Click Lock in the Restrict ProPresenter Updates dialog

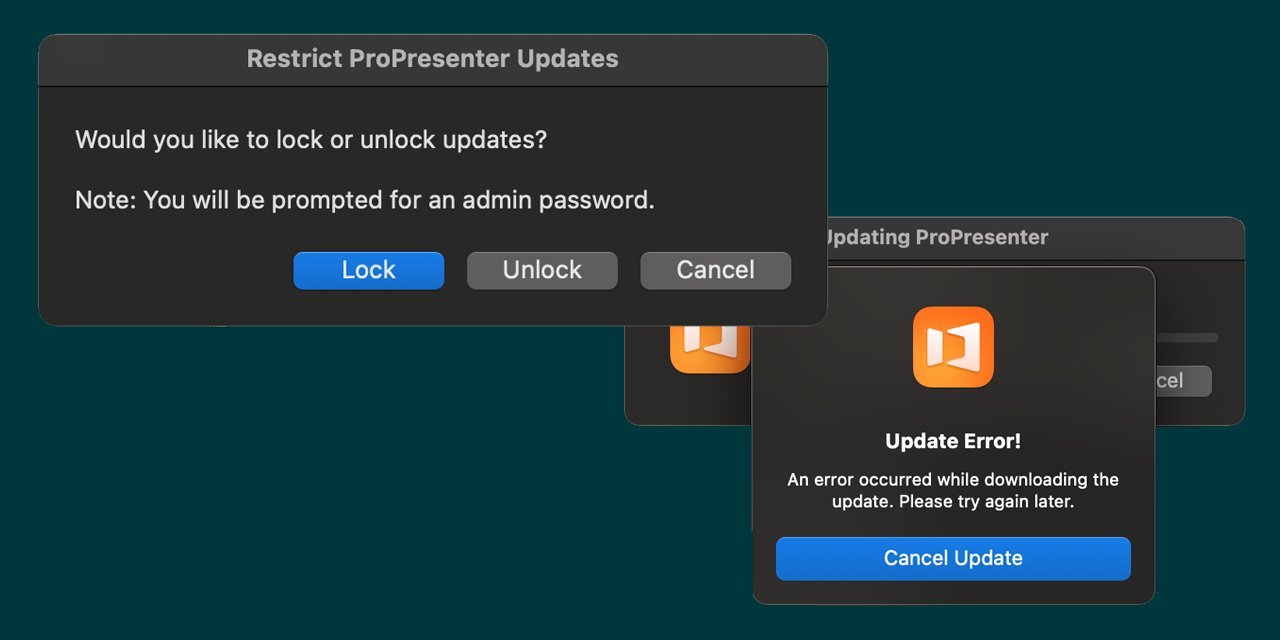click(368, 270)
